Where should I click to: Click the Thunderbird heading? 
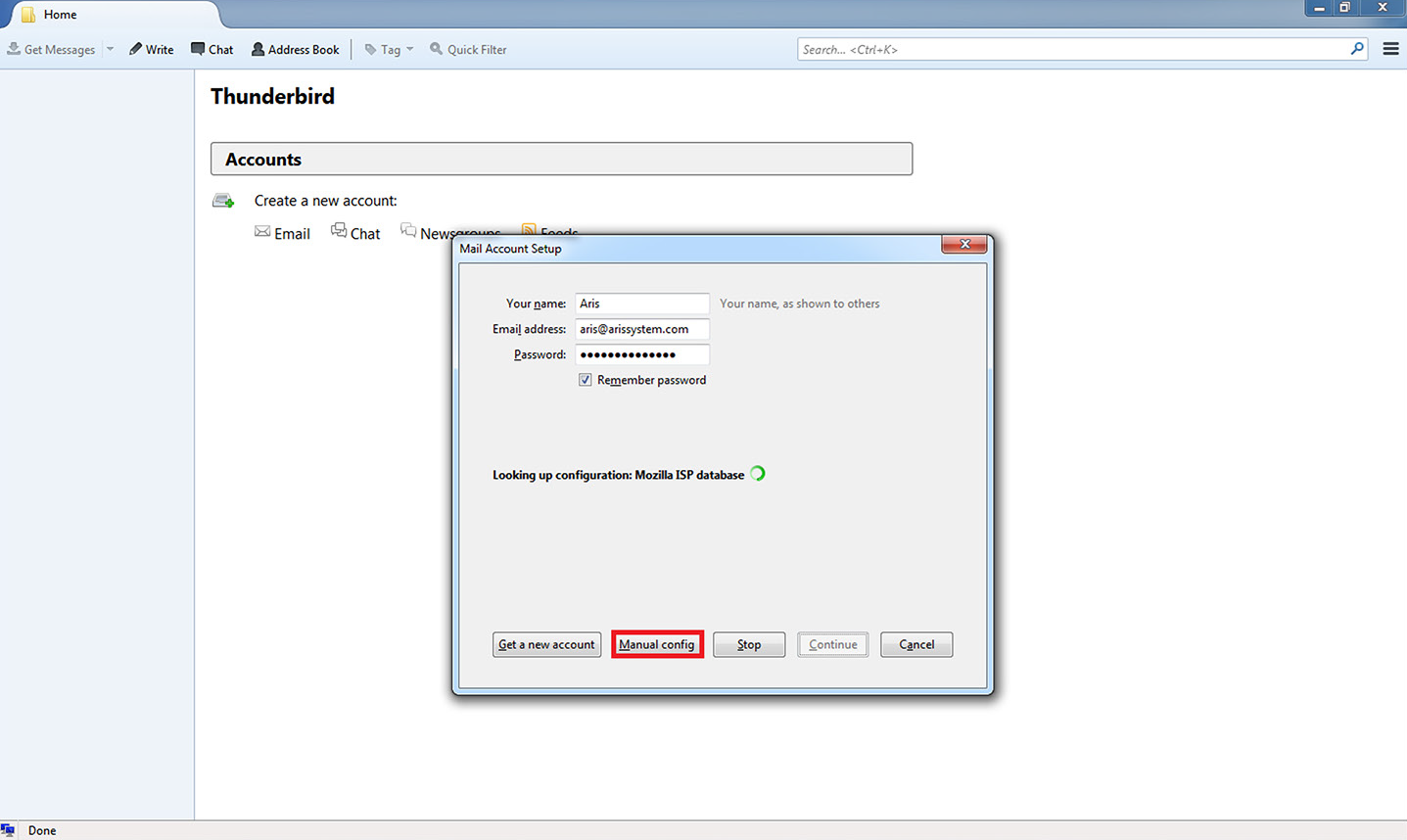(272, 96)
